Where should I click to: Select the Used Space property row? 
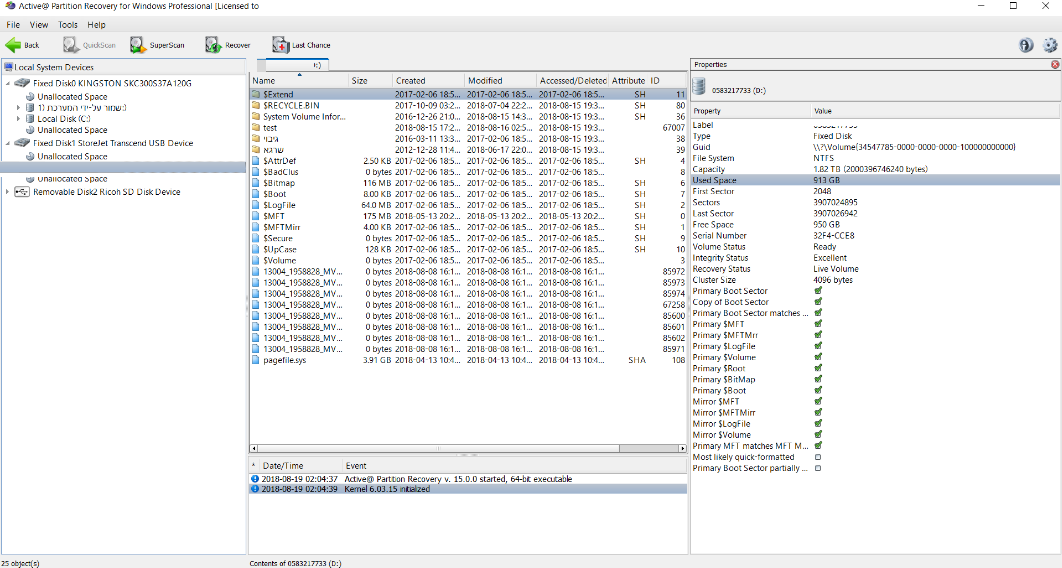875,180
